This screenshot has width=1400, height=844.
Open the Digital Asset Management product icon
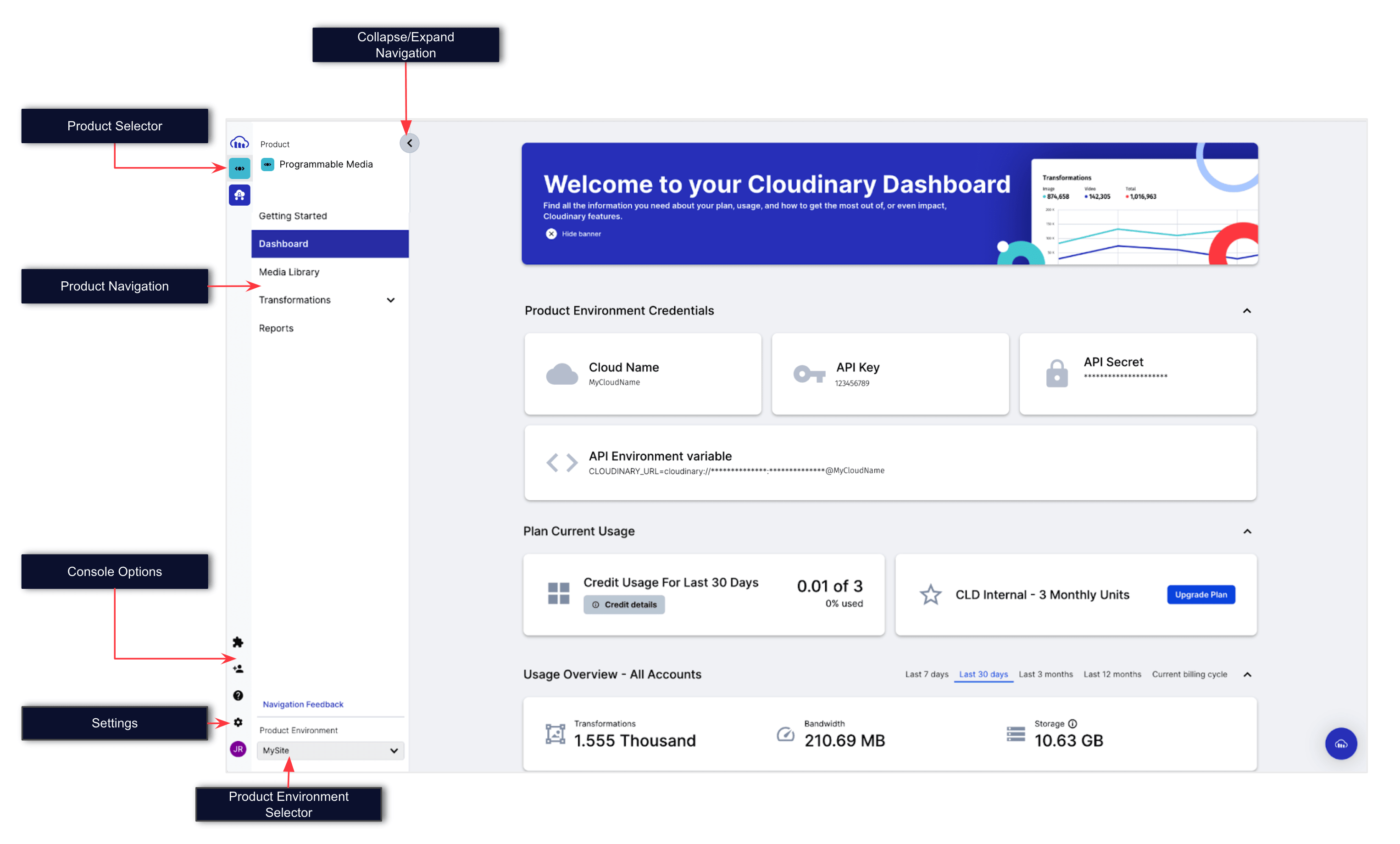coord(239,195)
